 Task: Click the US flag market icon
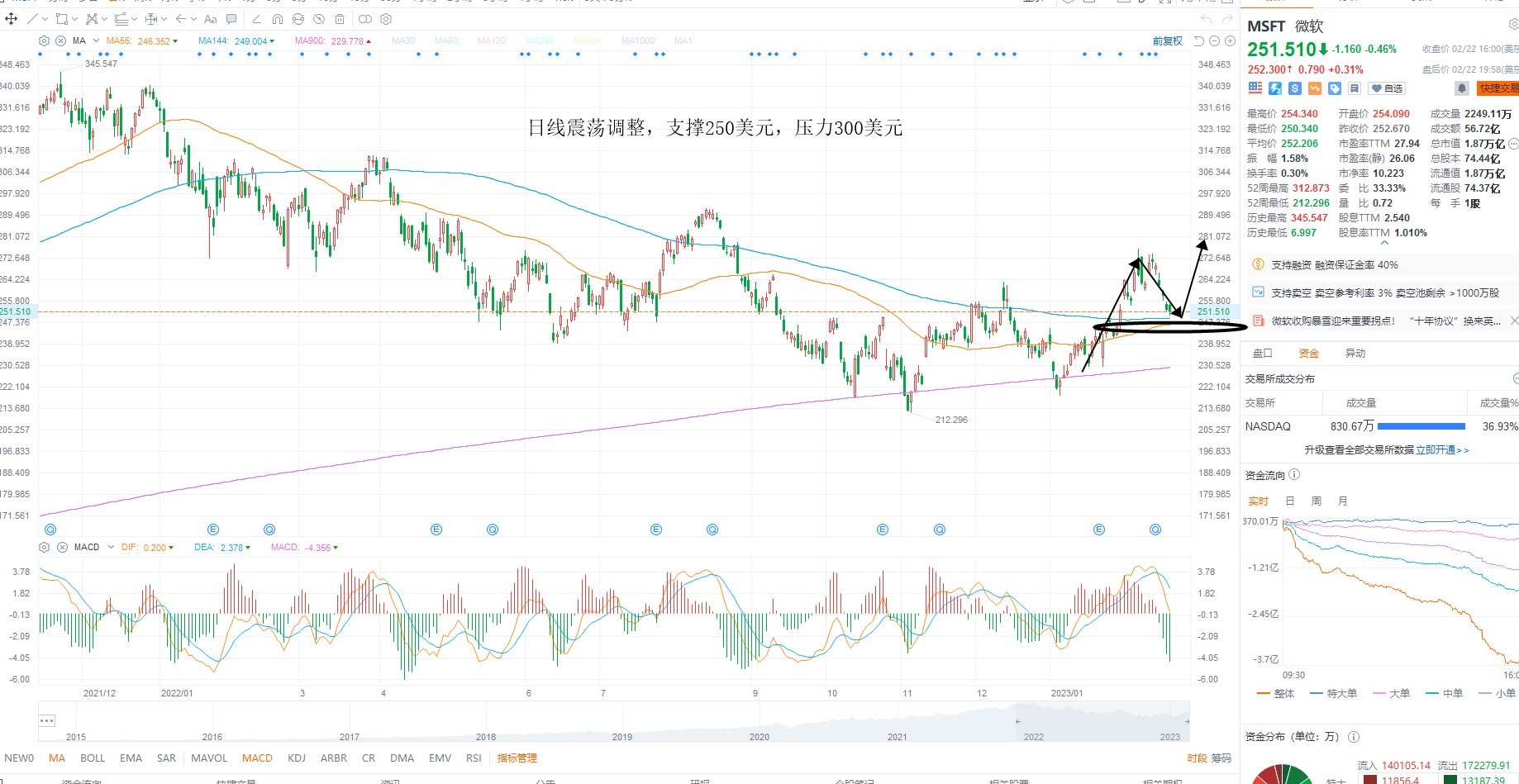pyautogui.click(x=1255, y=88)
